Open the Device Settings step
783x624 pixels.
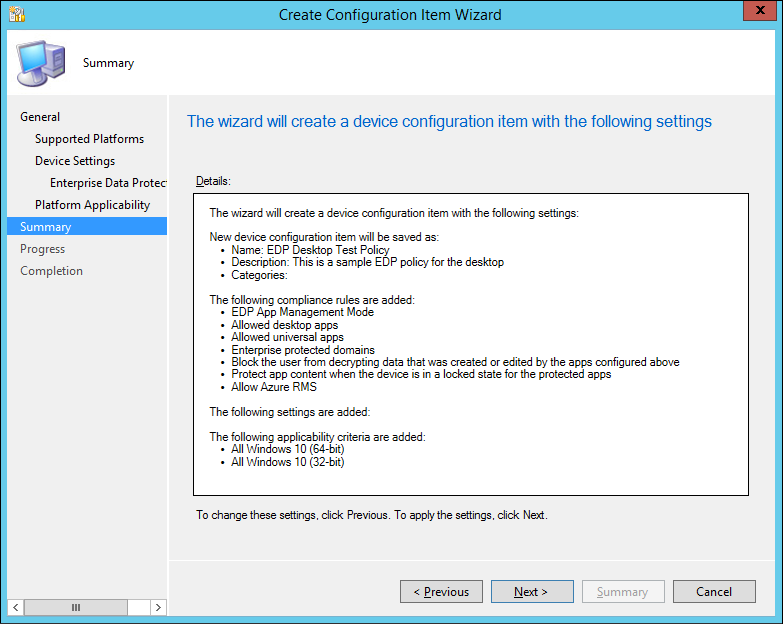point(75,161)
